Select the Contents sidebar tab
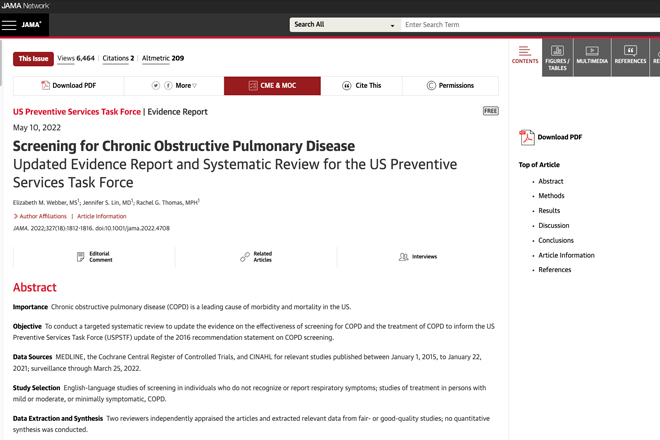Image resolution: width=660 pixels, height=440 pixels. (525, 57)
